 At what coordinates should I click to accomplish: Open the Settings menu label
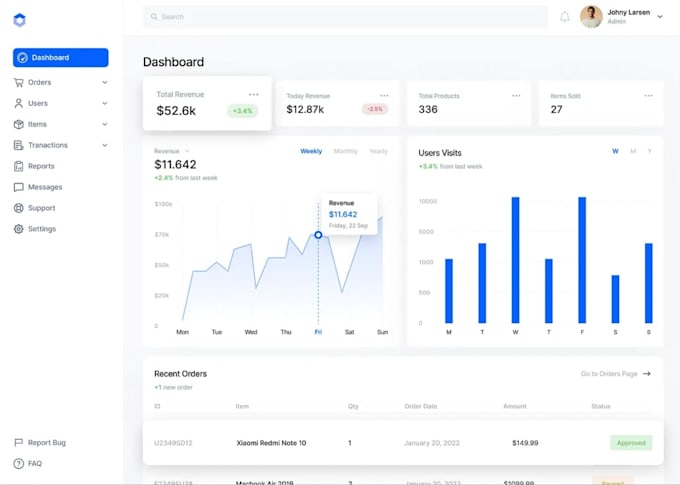coord(42,229)
